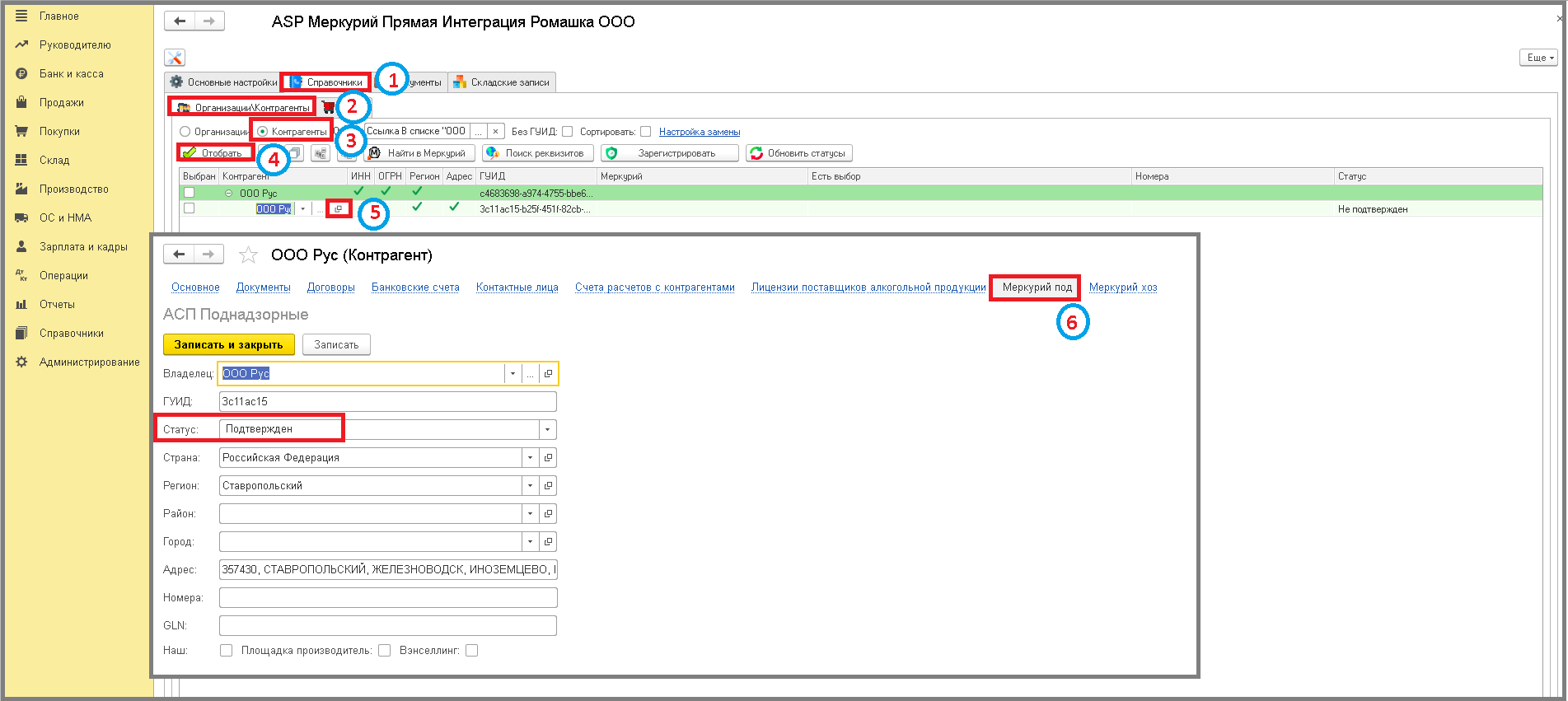Switch to the Складские записи tab
The width and height of the screenshot is (1568, 701).
point(502,82)
